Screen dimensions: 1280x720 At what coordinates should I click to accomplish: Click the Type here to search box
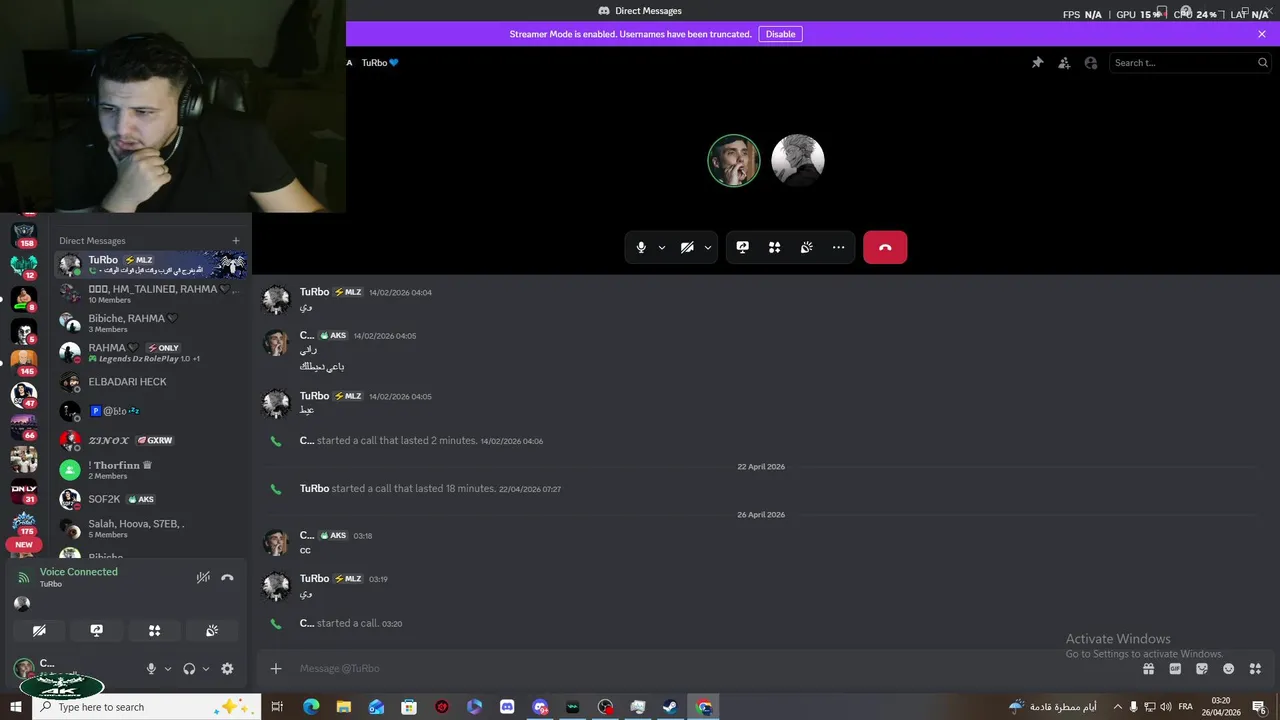pos(147,707)
